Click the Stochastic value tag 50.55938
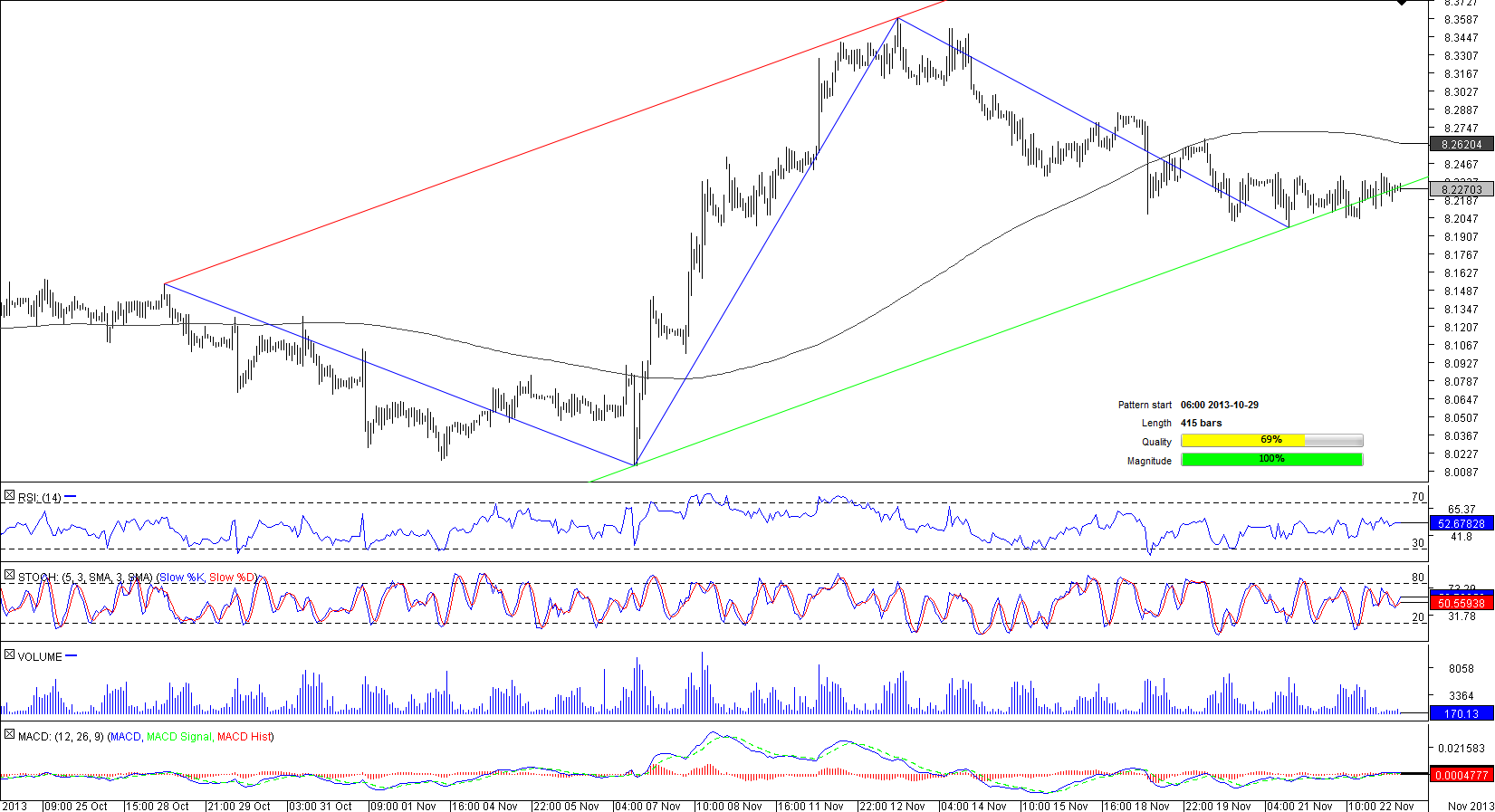The width and height of the screenshot is (1495, 812). point(1461,603)
